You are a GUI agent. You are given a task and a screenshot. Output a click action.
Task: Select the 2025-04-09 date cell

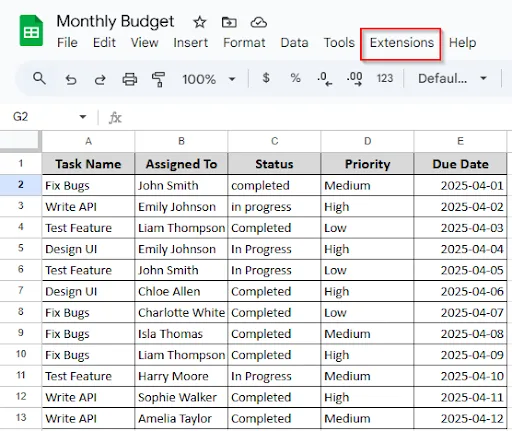pos(460,355)
